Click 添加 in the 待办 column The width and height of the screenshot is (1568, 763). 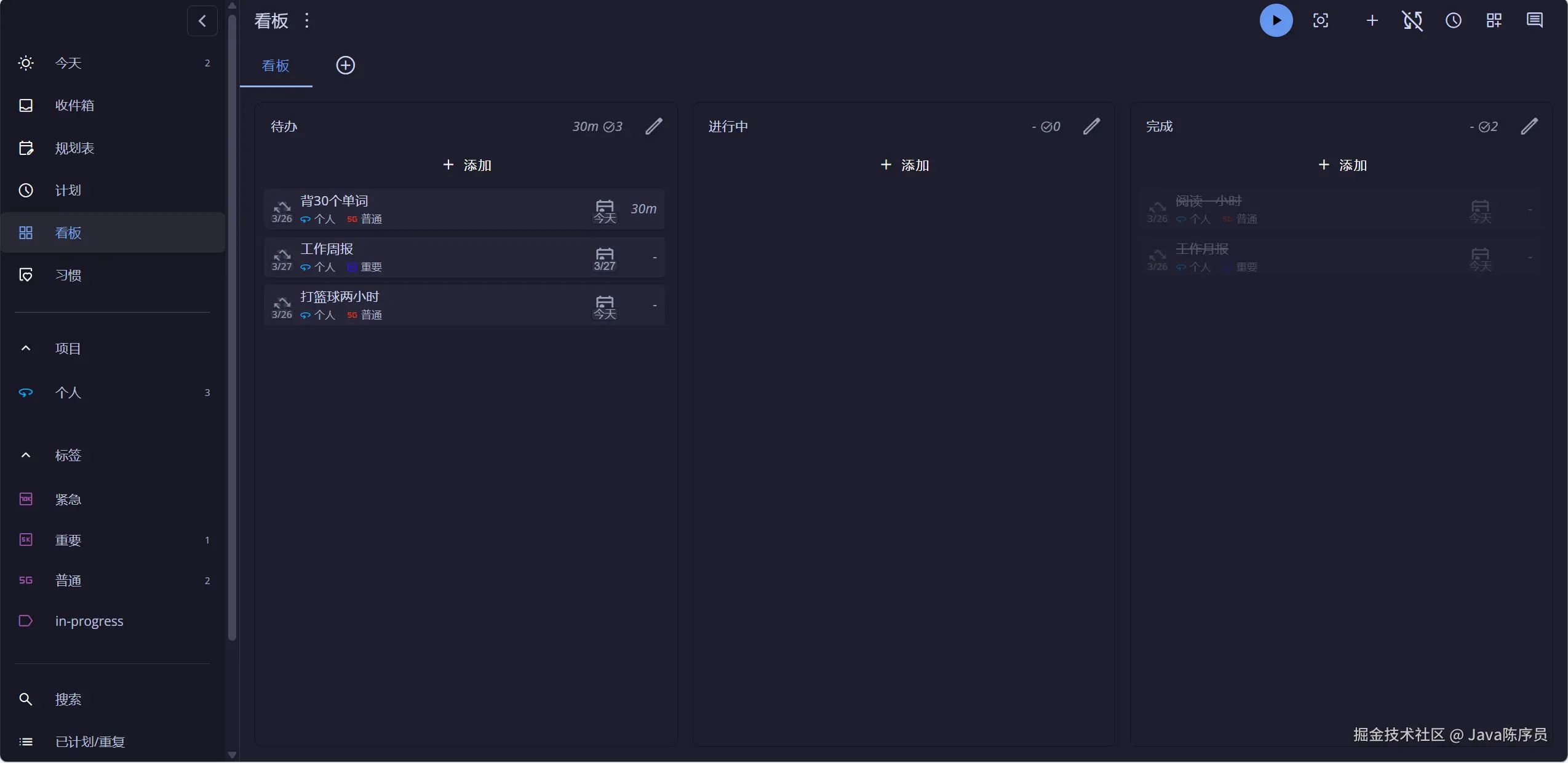click(x=467, y=165)
